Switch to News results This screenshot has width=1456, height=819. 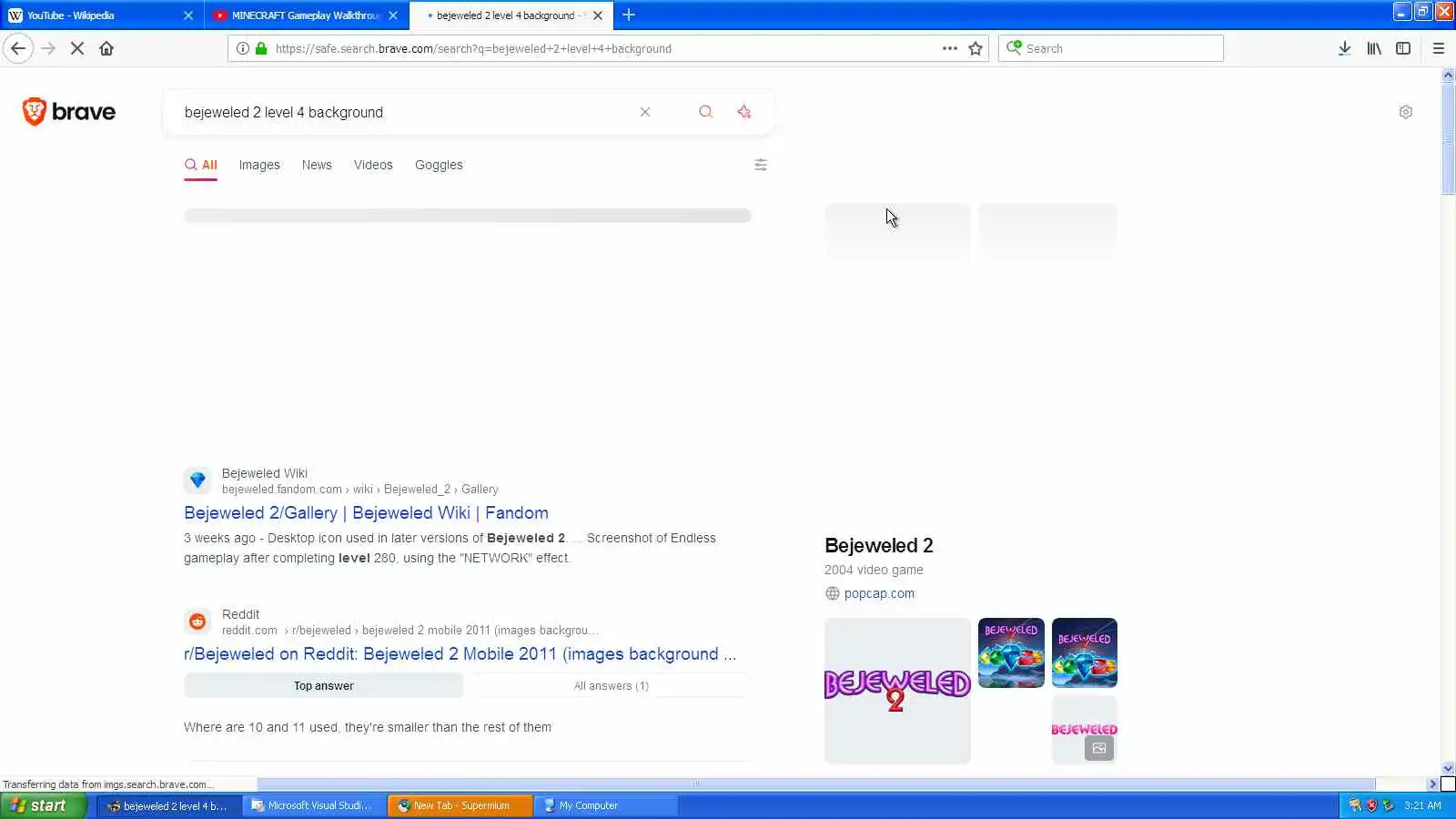[317, 165]
